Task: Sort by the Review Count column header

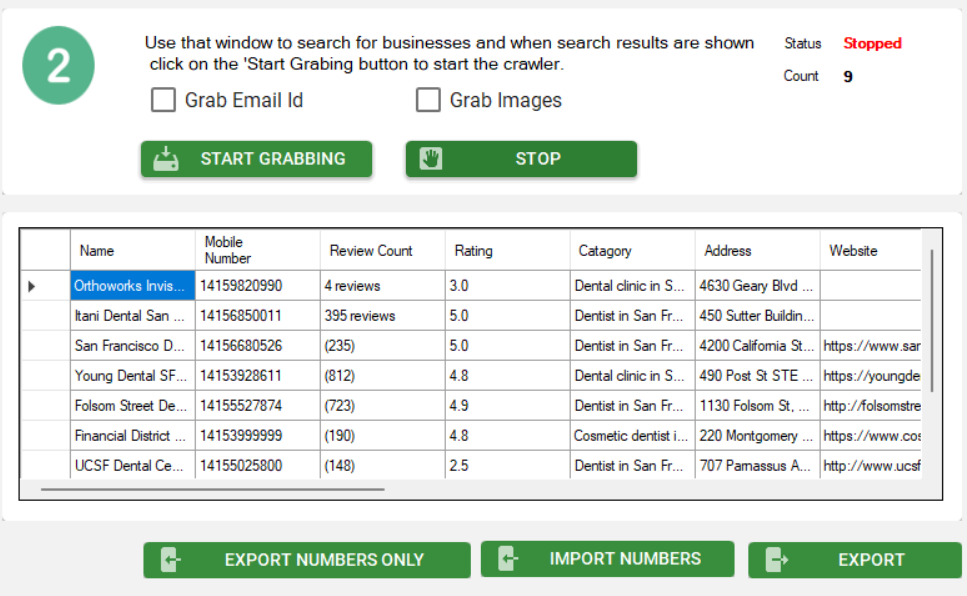Action: [383, 250]
